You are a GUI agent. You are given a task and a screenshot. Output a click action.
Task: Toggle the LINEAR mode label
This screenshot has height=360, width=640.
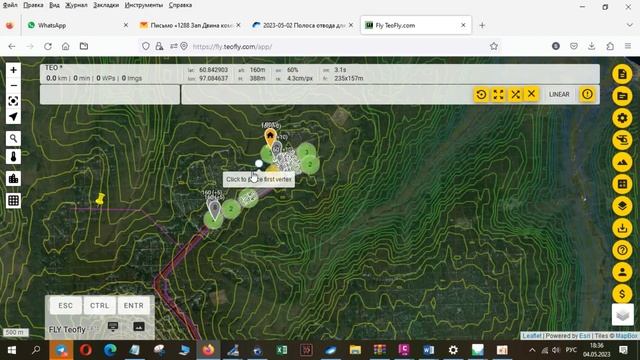[559, 95]
